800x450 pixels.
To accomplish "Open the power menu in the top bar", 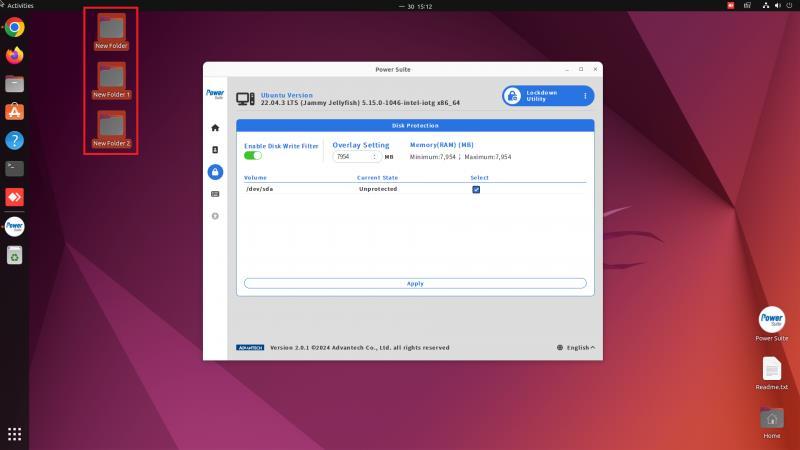I will pyautogui.click(x=789, y=6).
